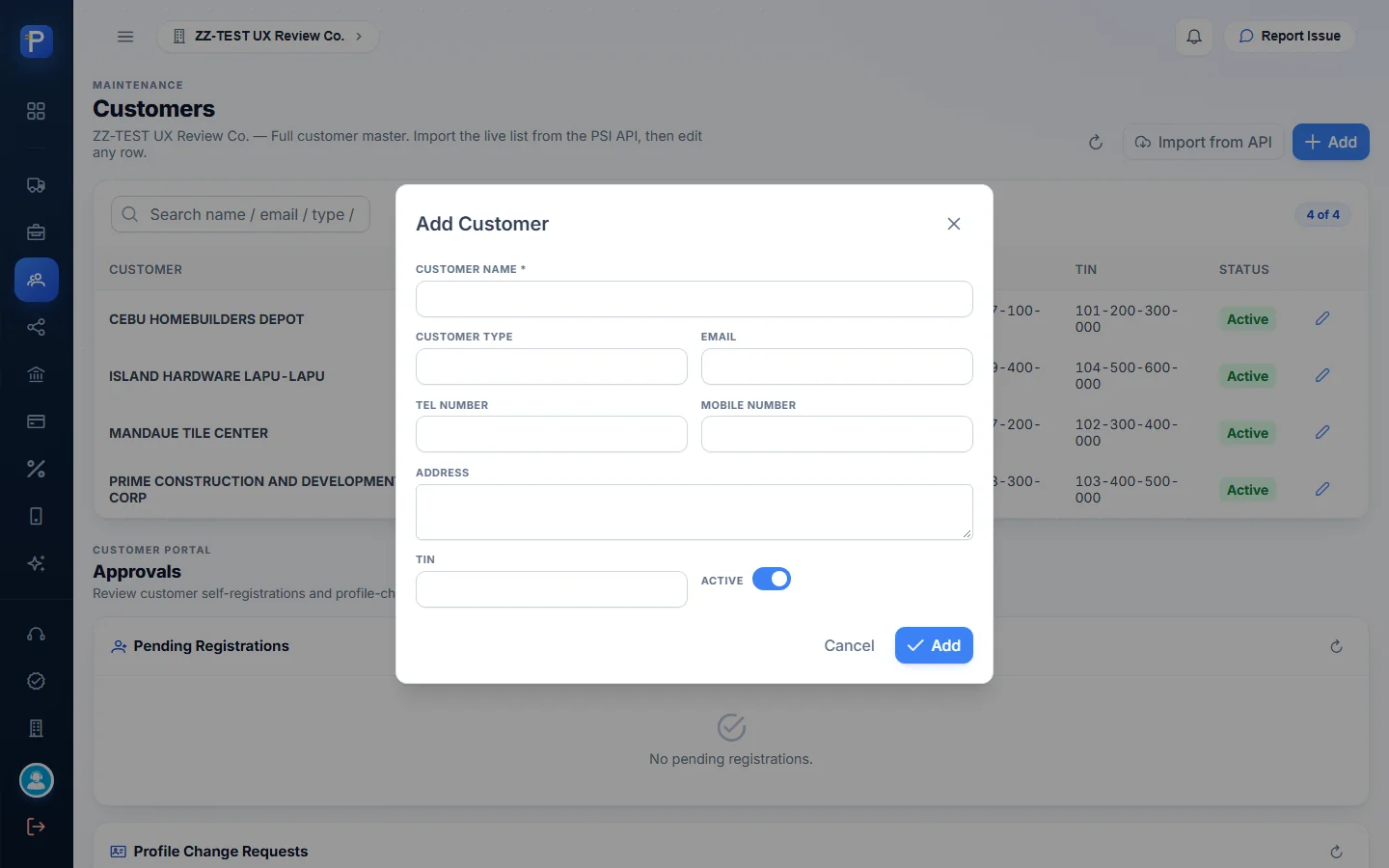Open the credit card sidebar icon
1389x868 pixels.
point(37,421)
